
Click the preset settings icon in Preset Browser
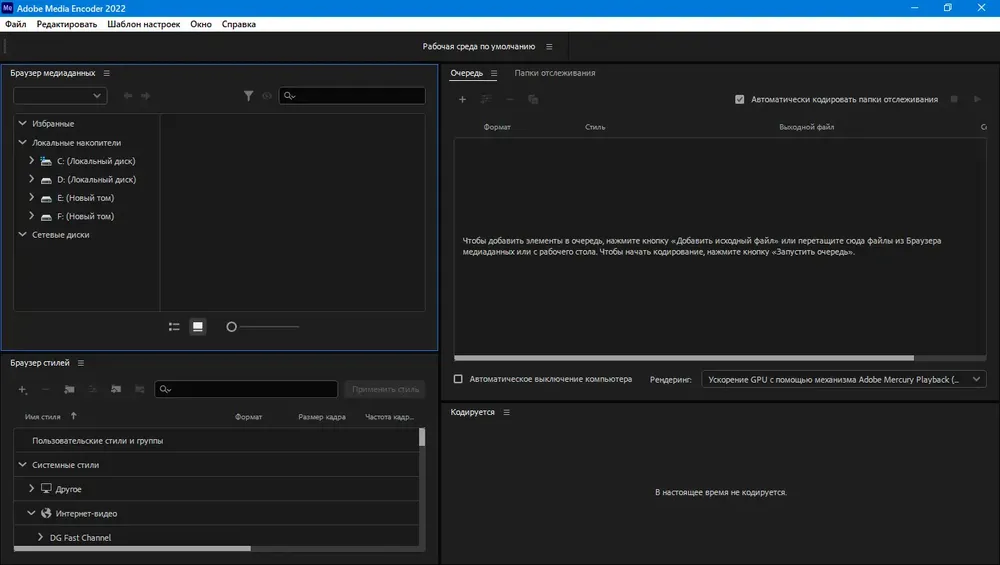[92, 389]
